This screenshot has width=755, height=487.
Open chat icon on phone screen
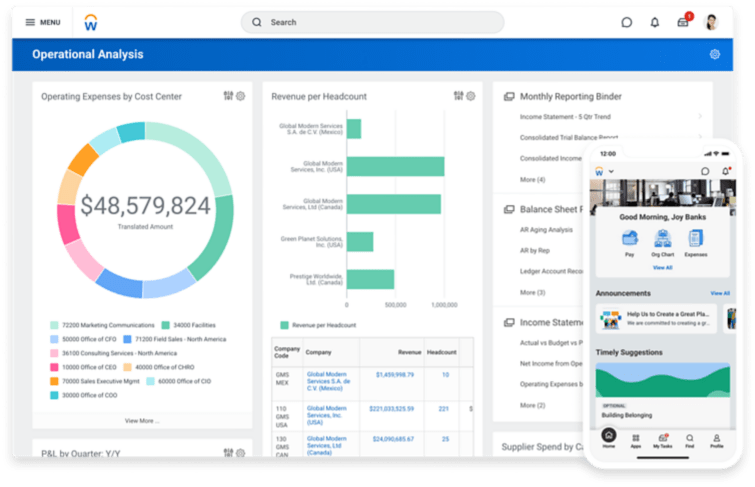705,171
